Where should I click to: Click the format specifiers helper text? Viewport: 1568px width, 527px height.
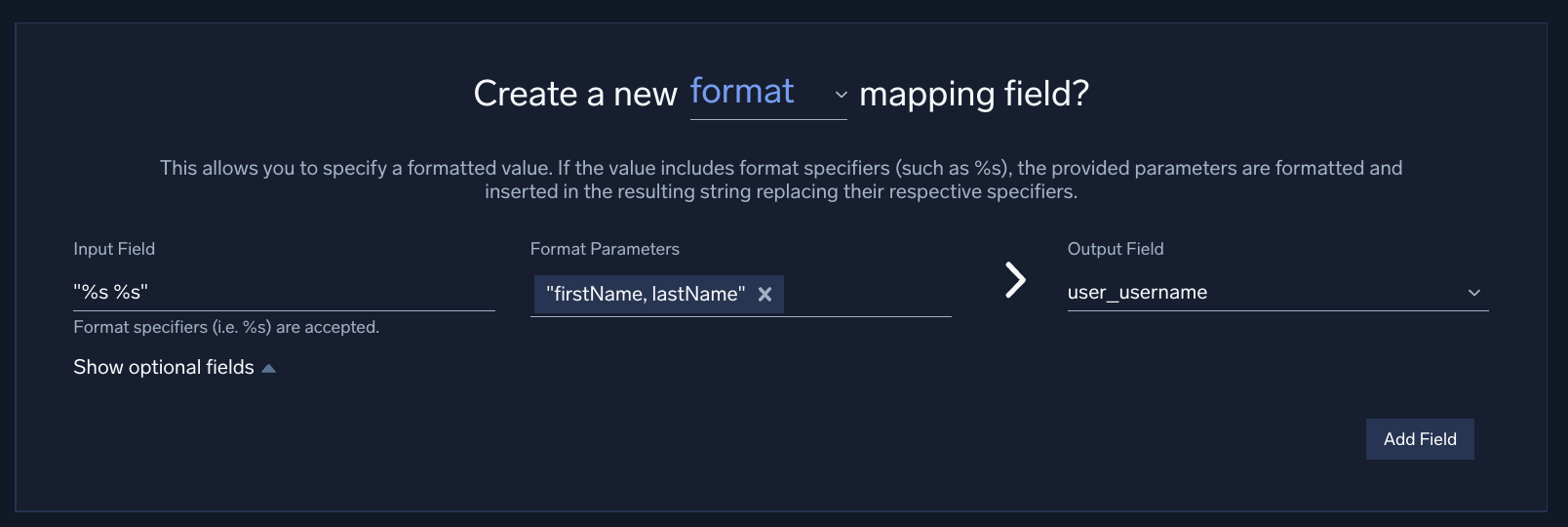coord(226,327)
